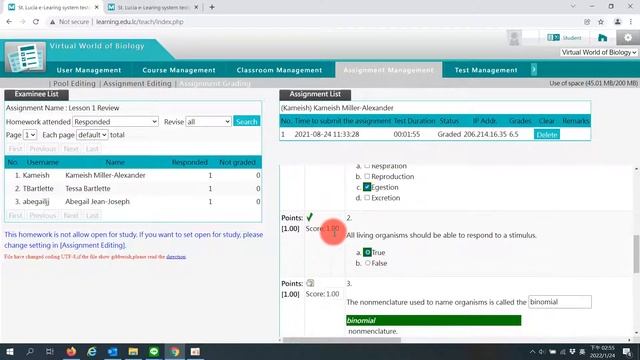Click the Search button
Viewport: 640px width, 360px height.
tap(247, 122)
